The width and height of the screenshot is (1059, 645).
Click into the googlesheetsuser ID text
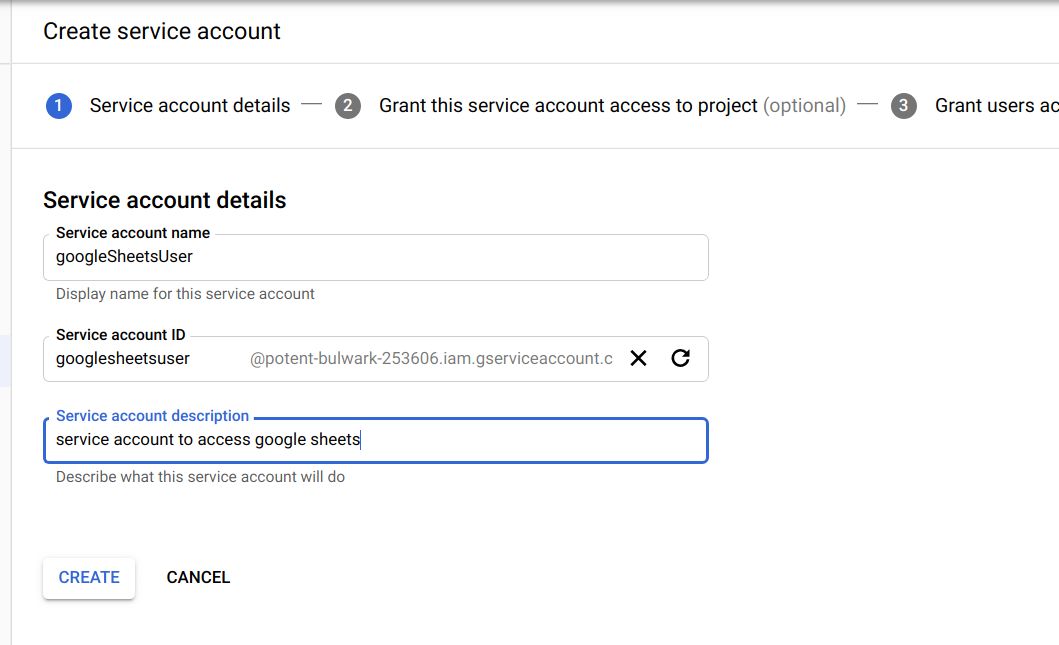[123, 358]
